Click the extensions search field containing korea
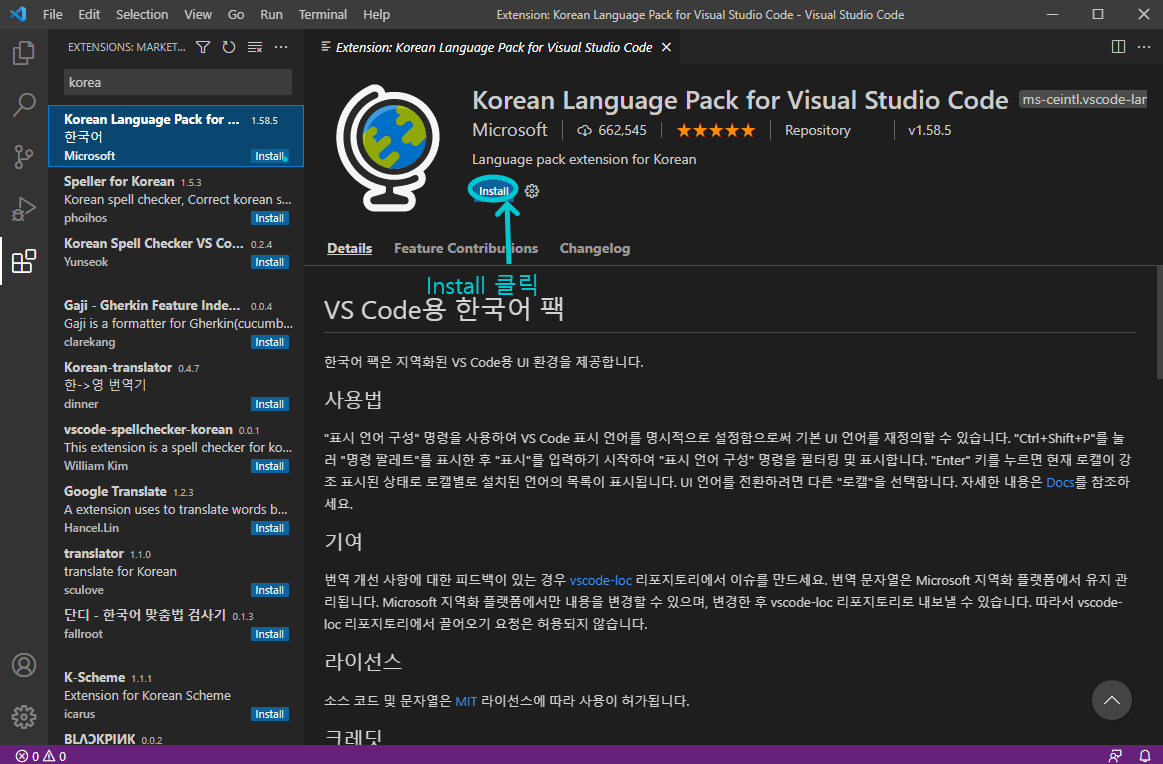1163x764 pixels. point(178,82)
